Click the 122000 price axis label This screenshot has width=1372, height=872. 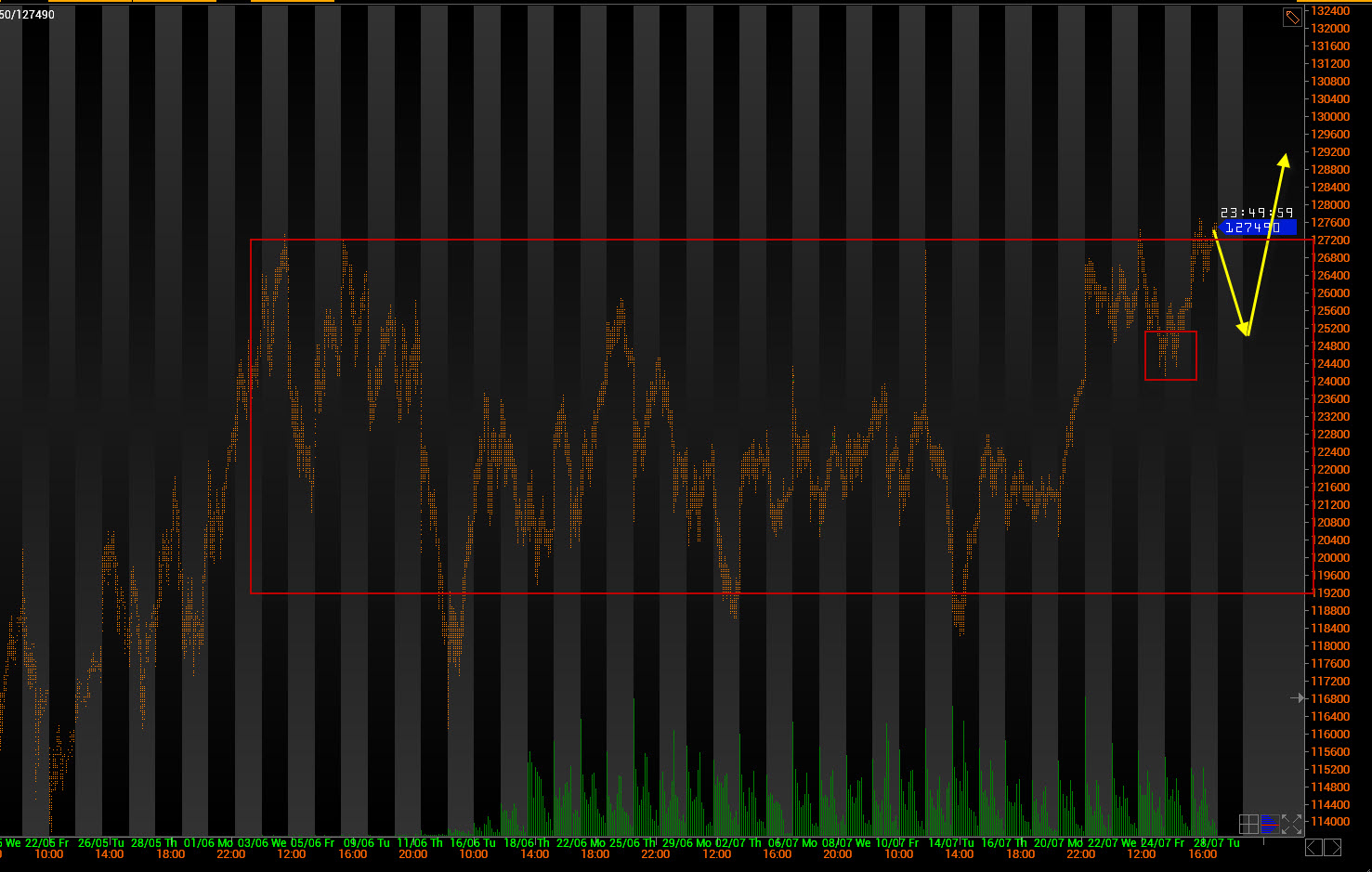(x=1330, y=470)
